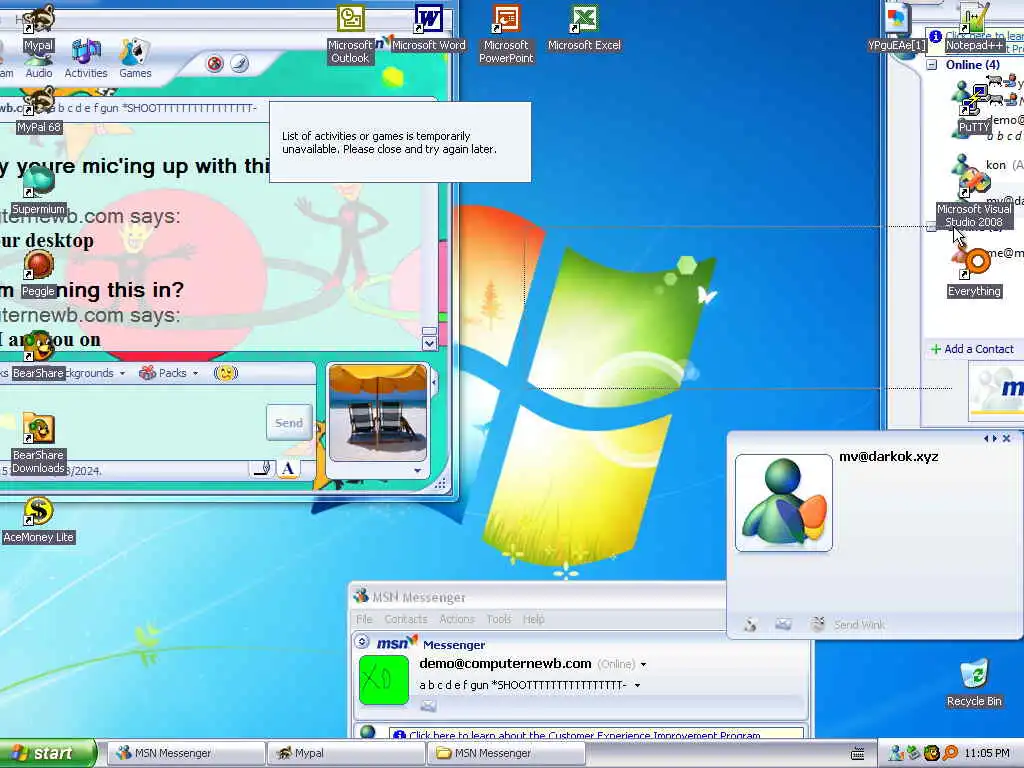Open the Microsoft Word desktop shortcut

pyautogui.click(x=428, y=27)
